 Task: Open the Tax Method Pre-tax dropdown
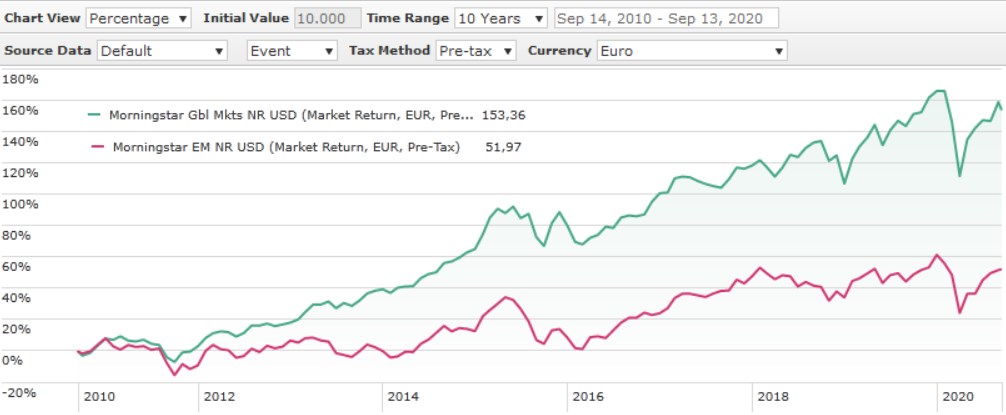pyautogui.click(x=476, y=50)
